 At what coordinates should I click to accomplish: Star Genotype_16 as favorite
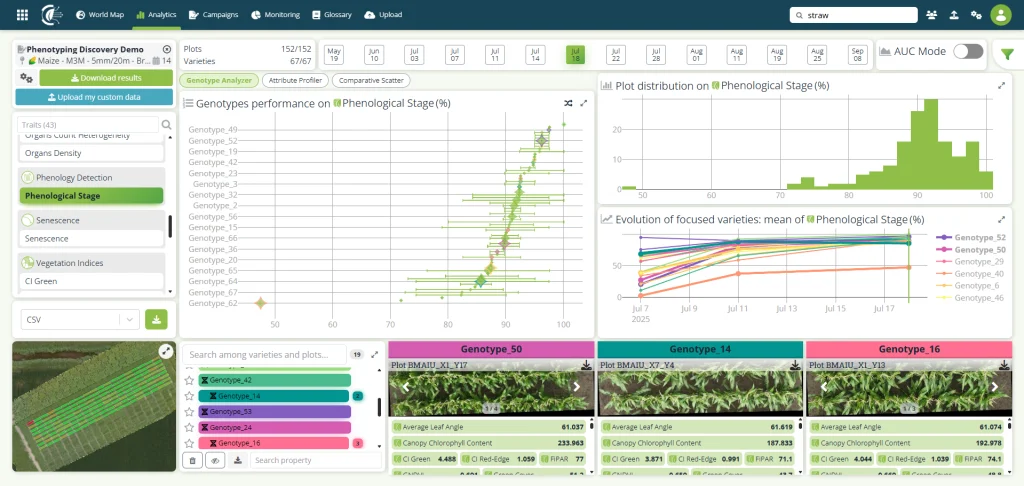coord(189,443)
